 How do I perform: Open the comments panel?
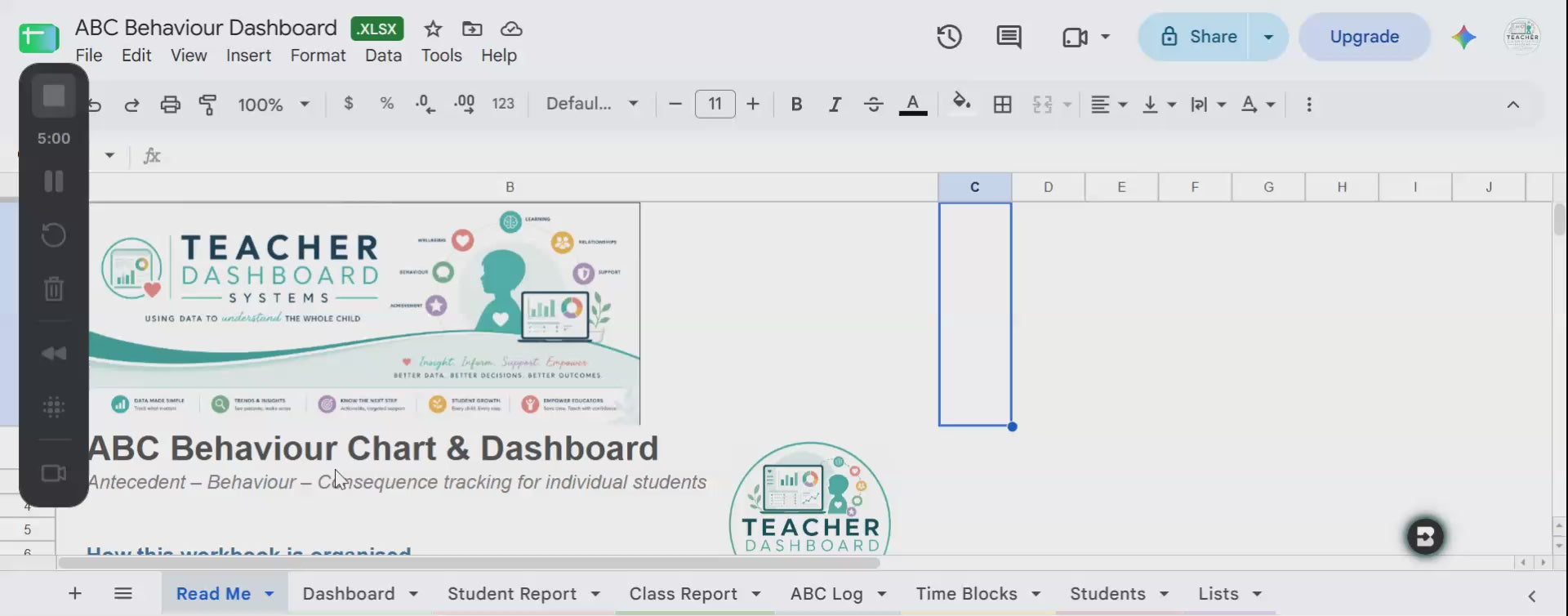tap(1009, 37)
